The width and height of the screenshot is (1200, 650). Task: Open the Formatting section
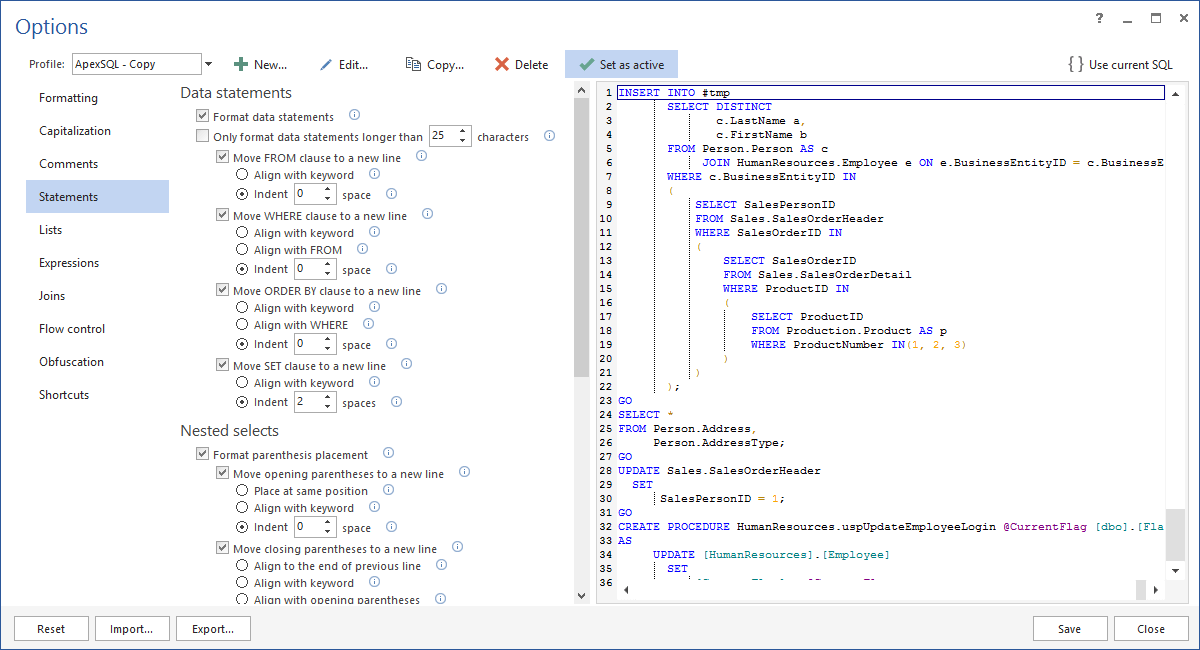97,98
